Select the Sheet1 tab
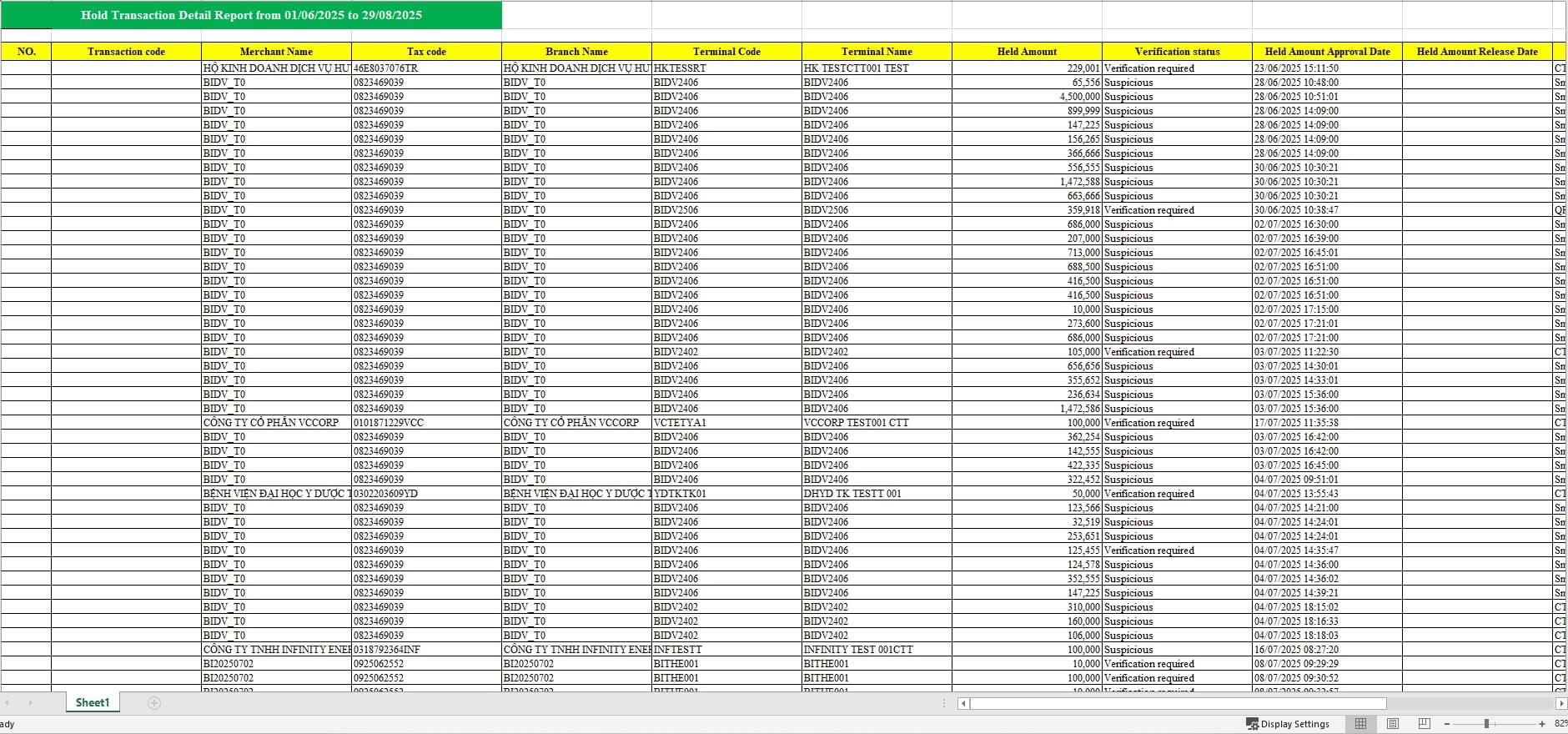This screenshot has height=734, width=1568. [93, 702]
